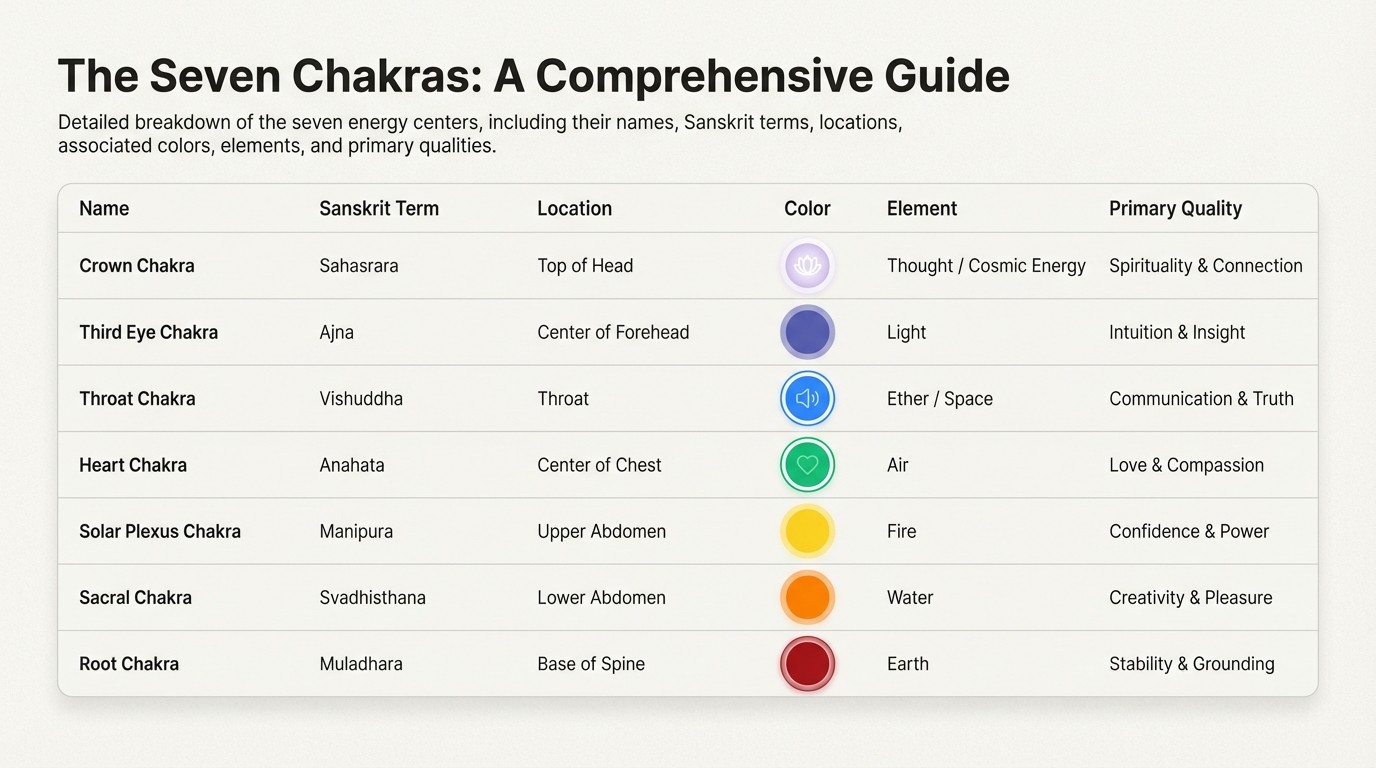Select the yellow Solar Plexus color circle
Viewport: 1376px width, 768px height.
(807, 531)
